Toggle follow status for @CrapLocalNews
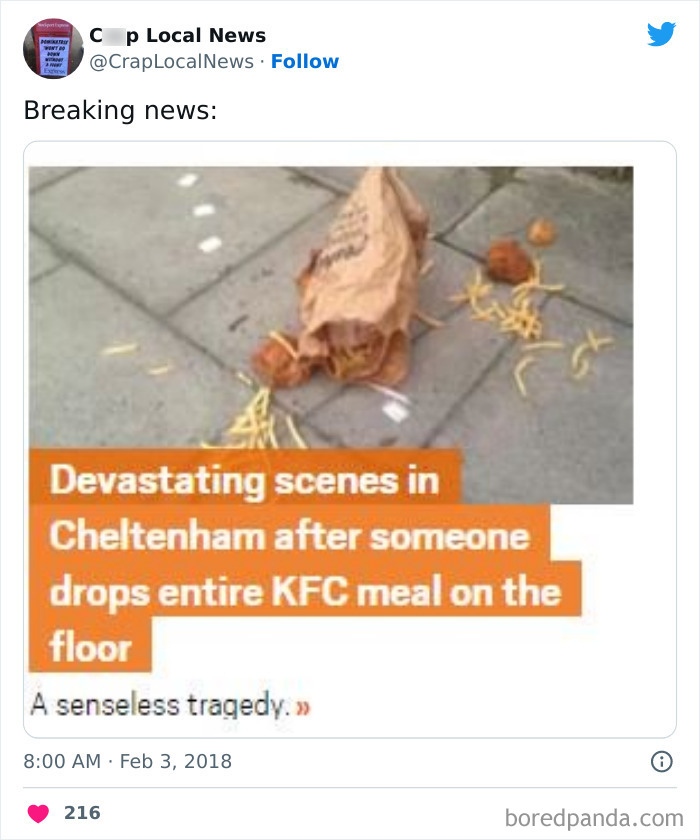Viewport: 700px width, 840px height. [305, 62]
